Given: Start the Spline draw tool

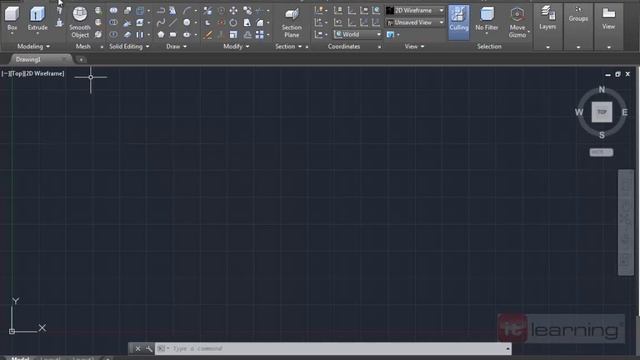Looking at the screenshot, I should (161, 22).
